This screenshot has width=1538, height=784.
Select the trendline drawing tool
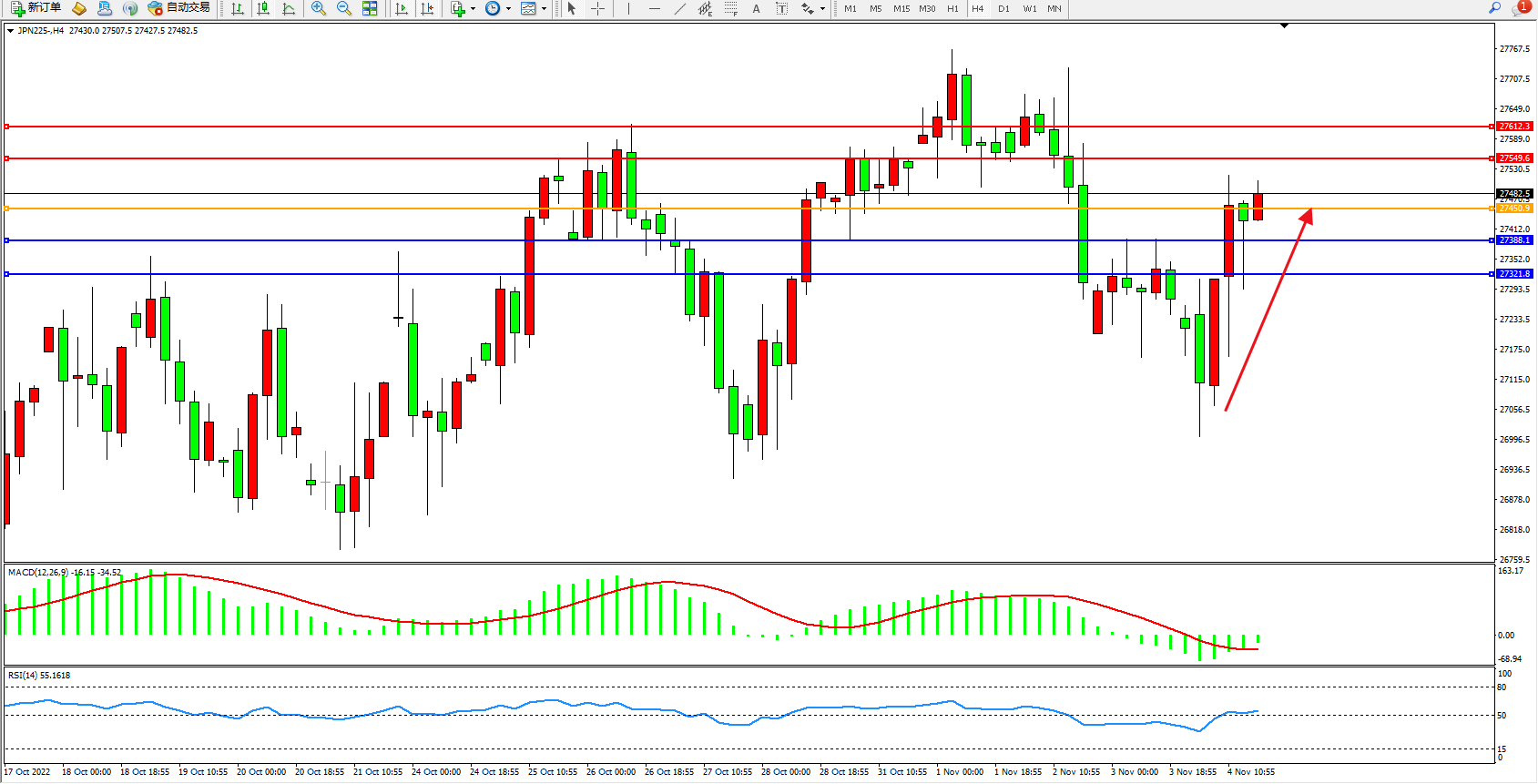click(679, 8)
